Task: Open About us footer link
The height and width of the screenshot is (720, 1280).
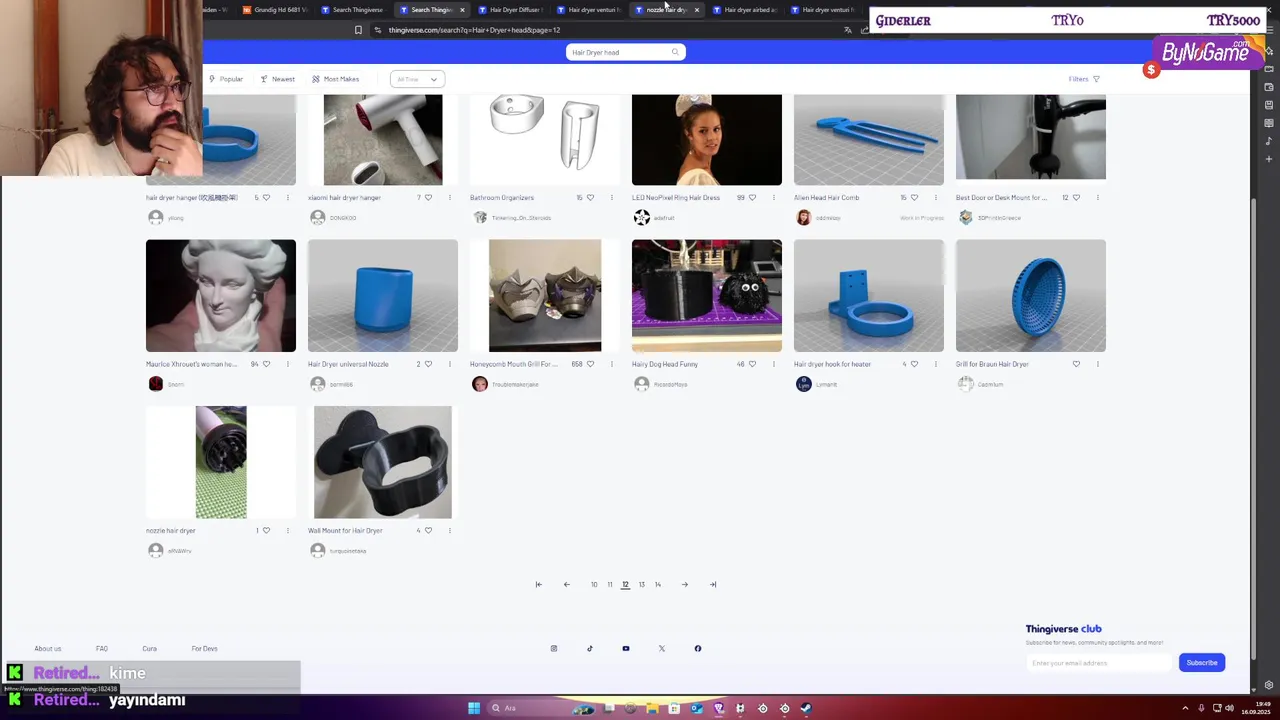Action: (48, 649)
